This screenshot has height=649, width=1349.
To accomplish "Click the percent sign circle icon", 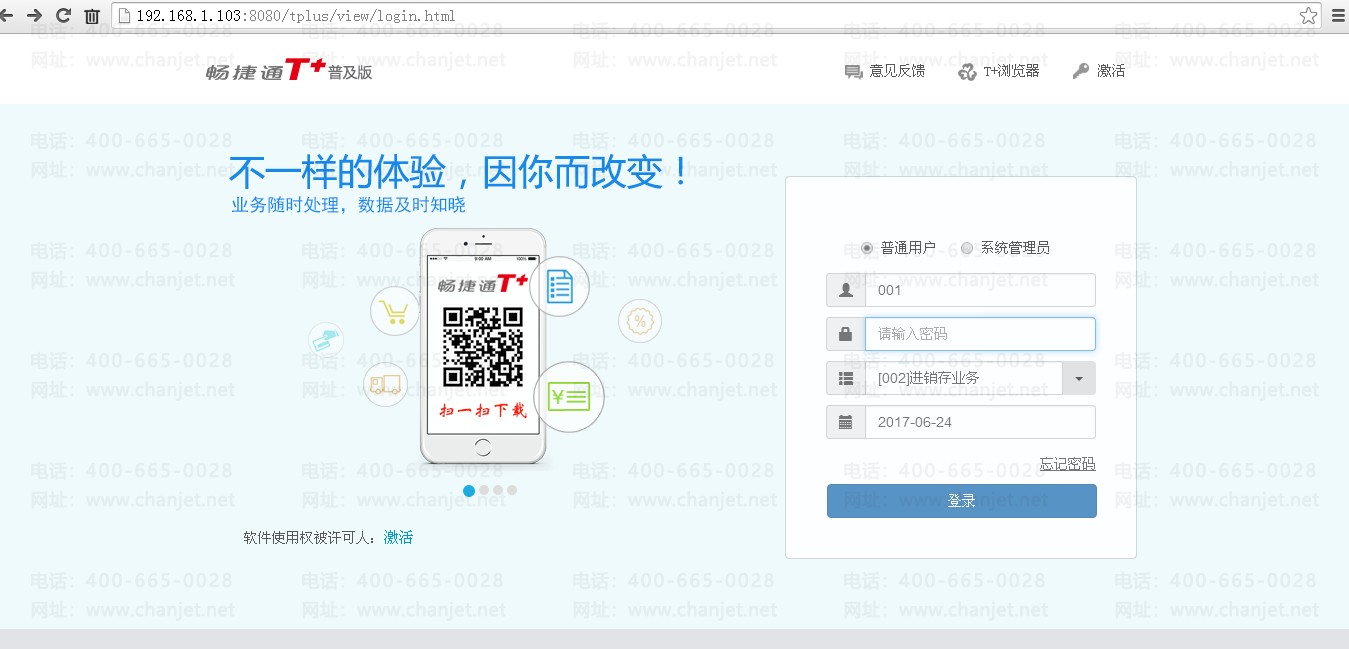I will tap(640, 321).
